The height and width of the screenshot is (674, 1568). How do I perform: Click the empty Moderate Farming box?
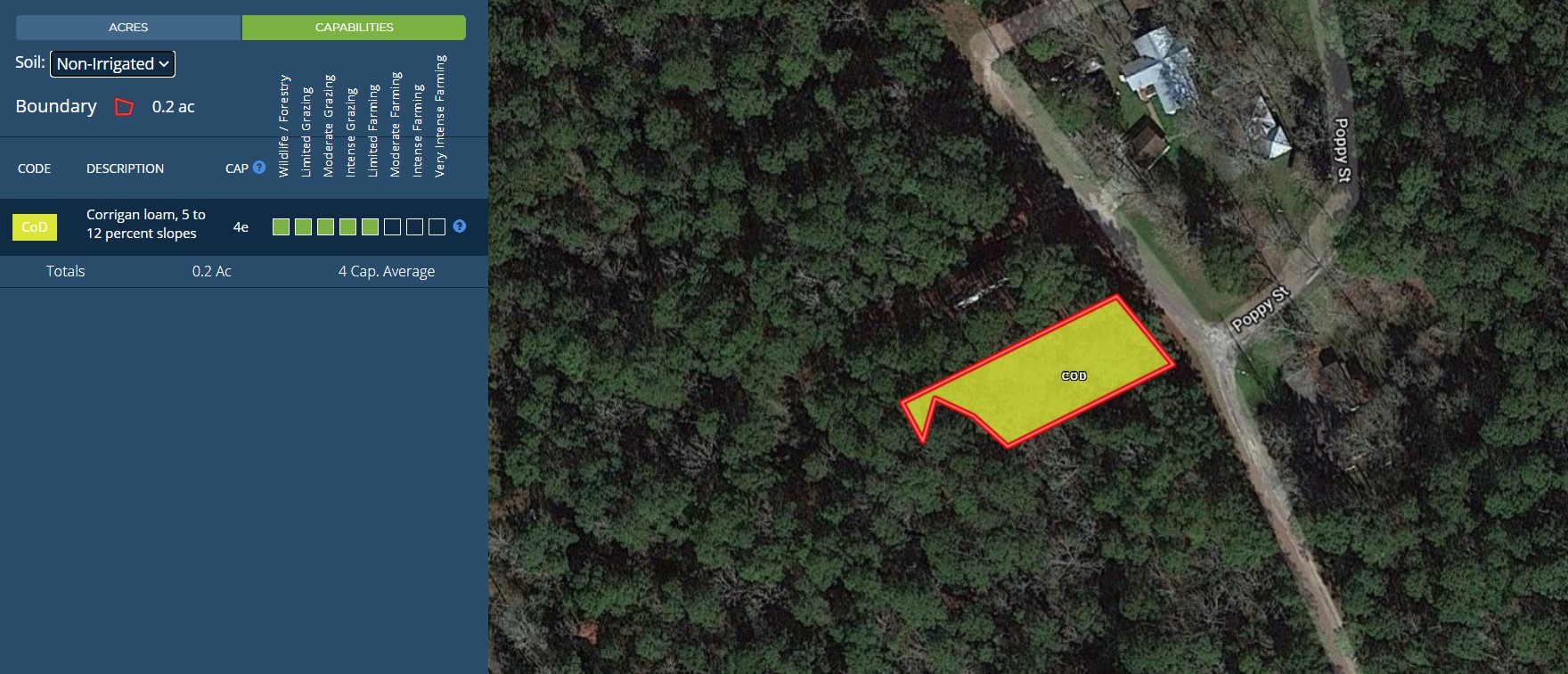[392, 227]
